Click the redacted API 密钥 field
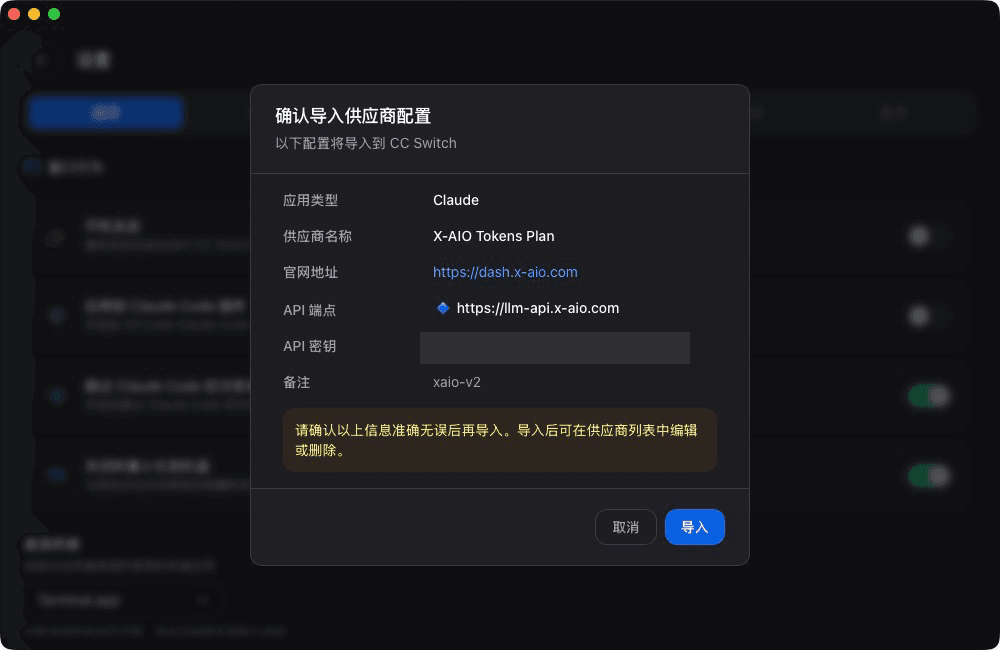 555,348
